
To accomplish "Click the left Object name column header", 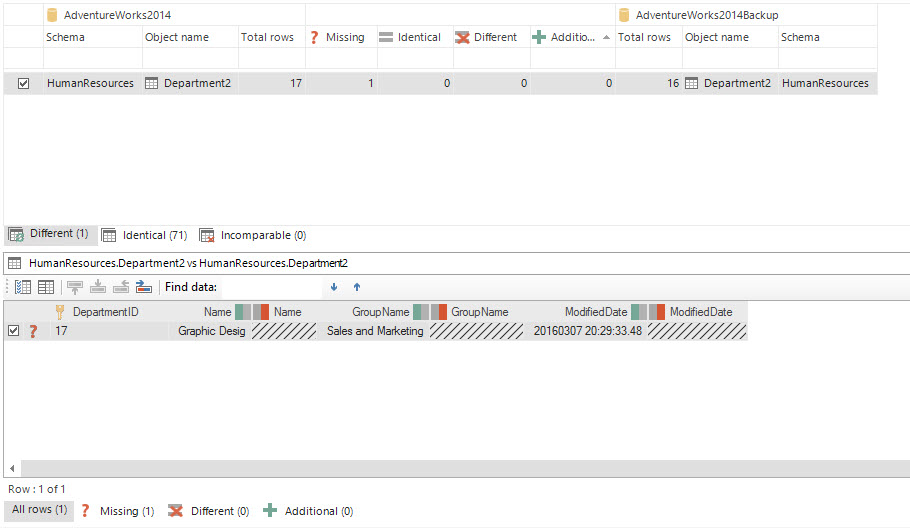I will (190, 37).
